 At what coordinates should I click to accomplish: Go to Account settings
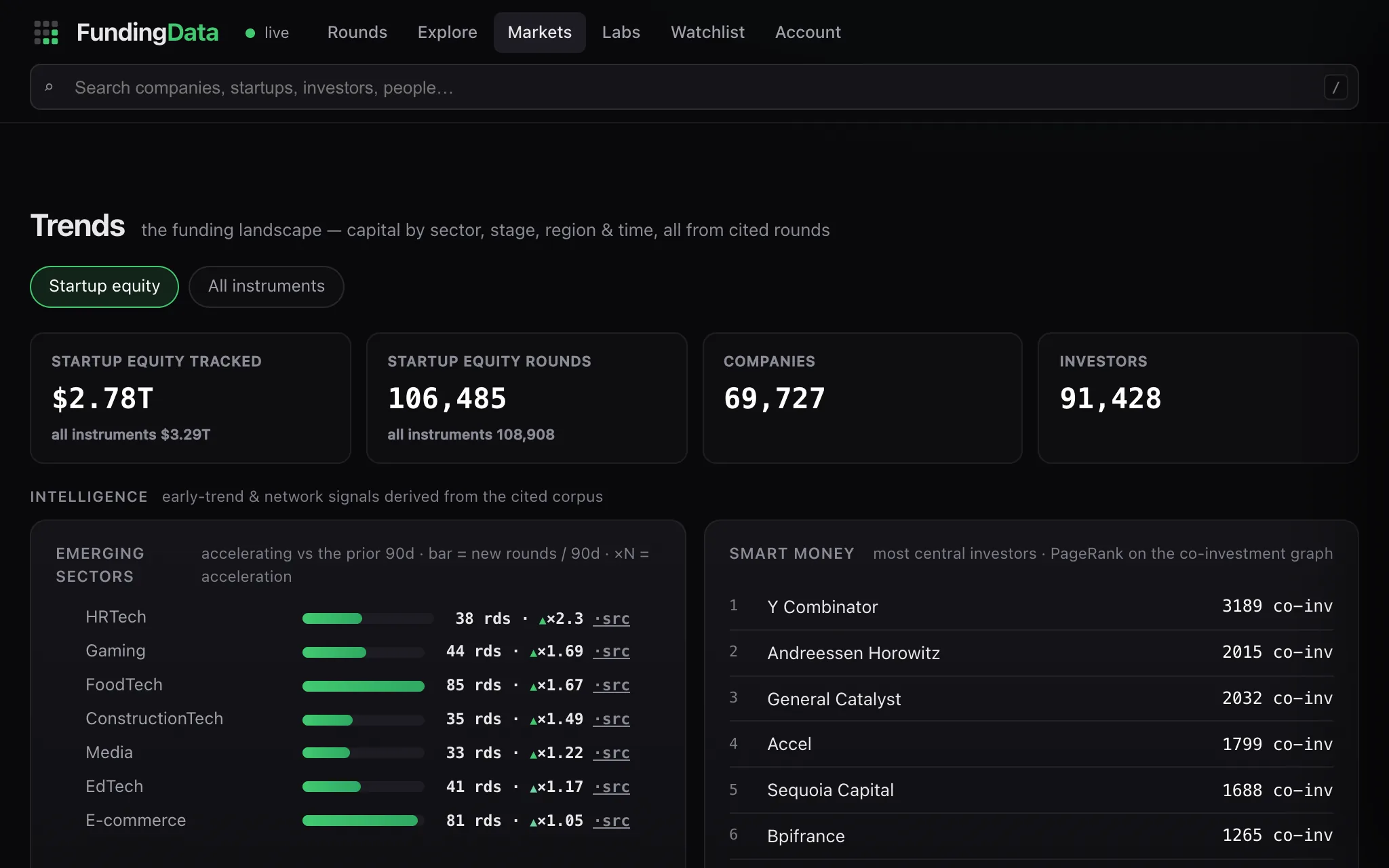pyautogui.click(x=808, y=33)
